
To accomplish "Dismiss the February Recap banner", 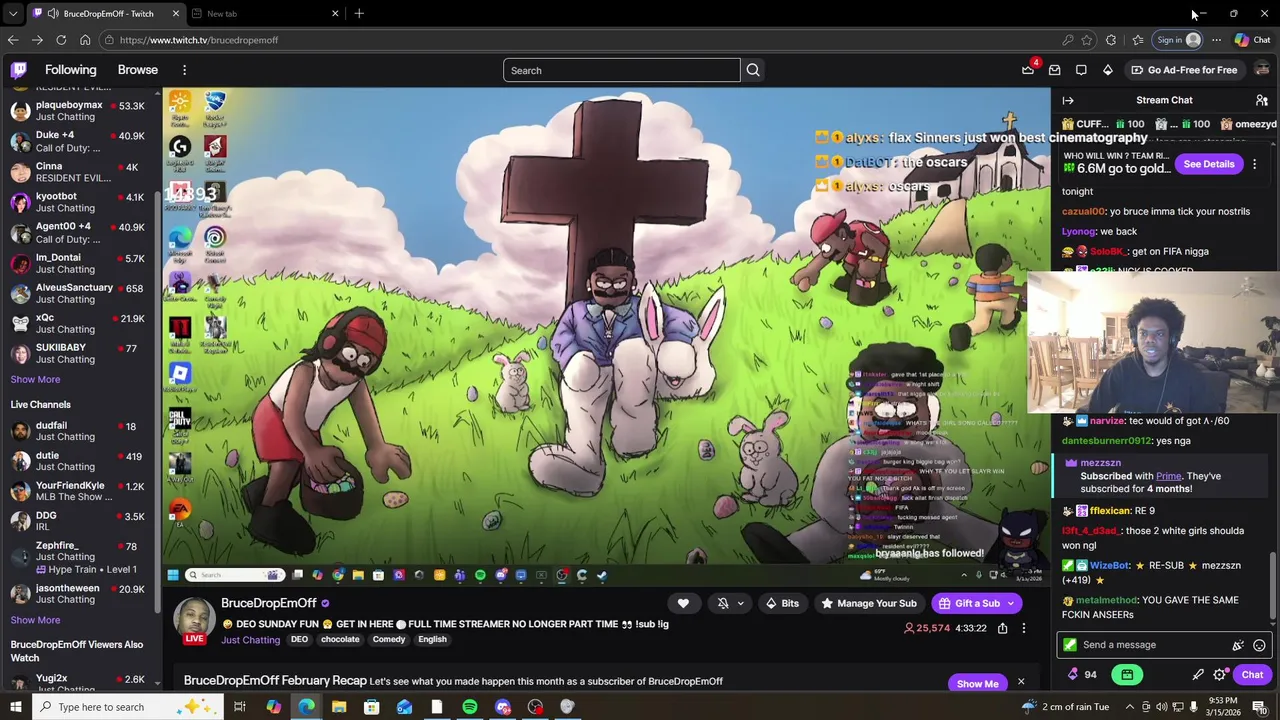I will coord(1021,682).
